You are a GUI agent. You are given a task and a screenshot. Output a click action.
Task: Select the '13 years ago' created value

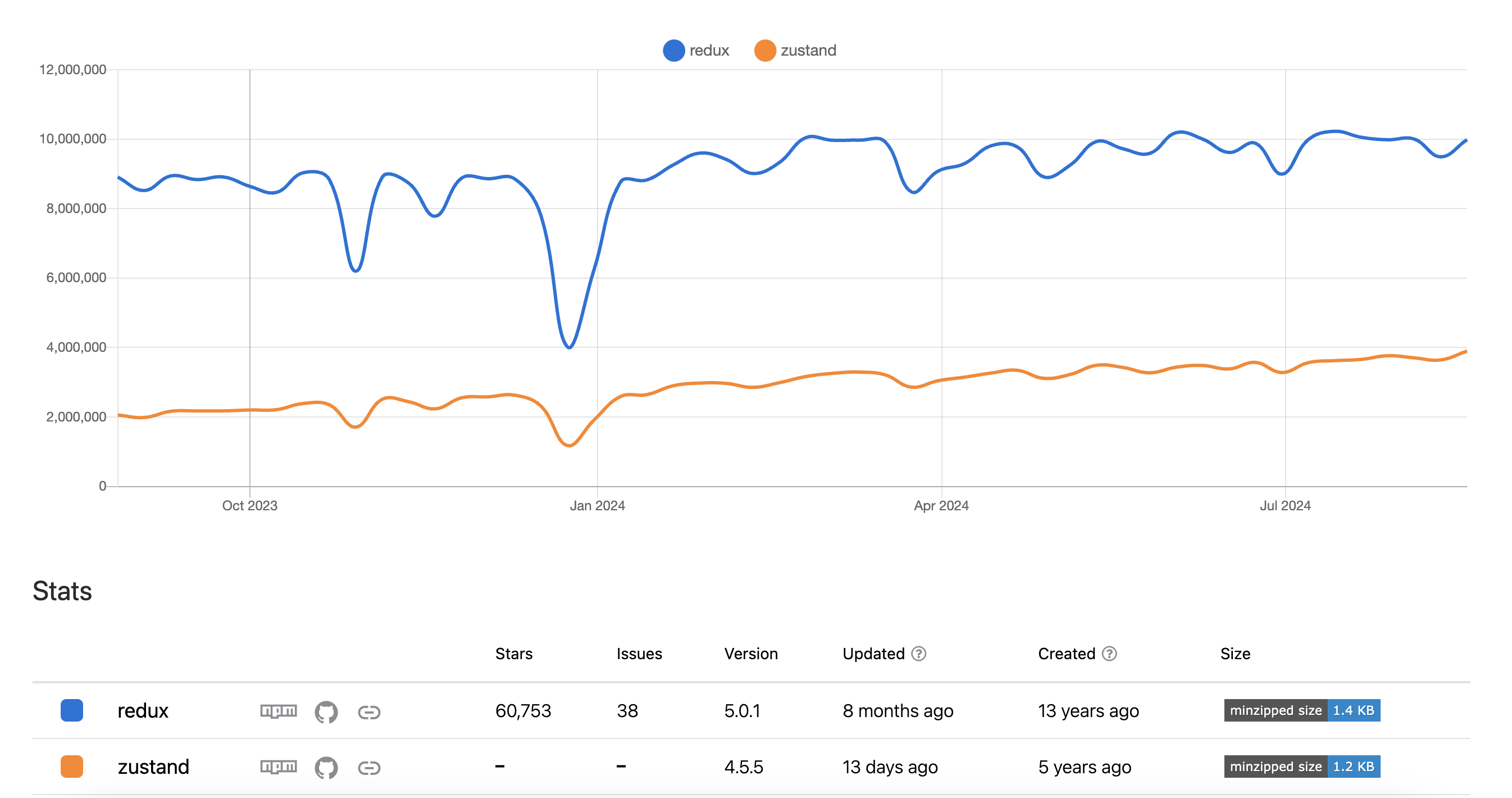click(1088, 711)
